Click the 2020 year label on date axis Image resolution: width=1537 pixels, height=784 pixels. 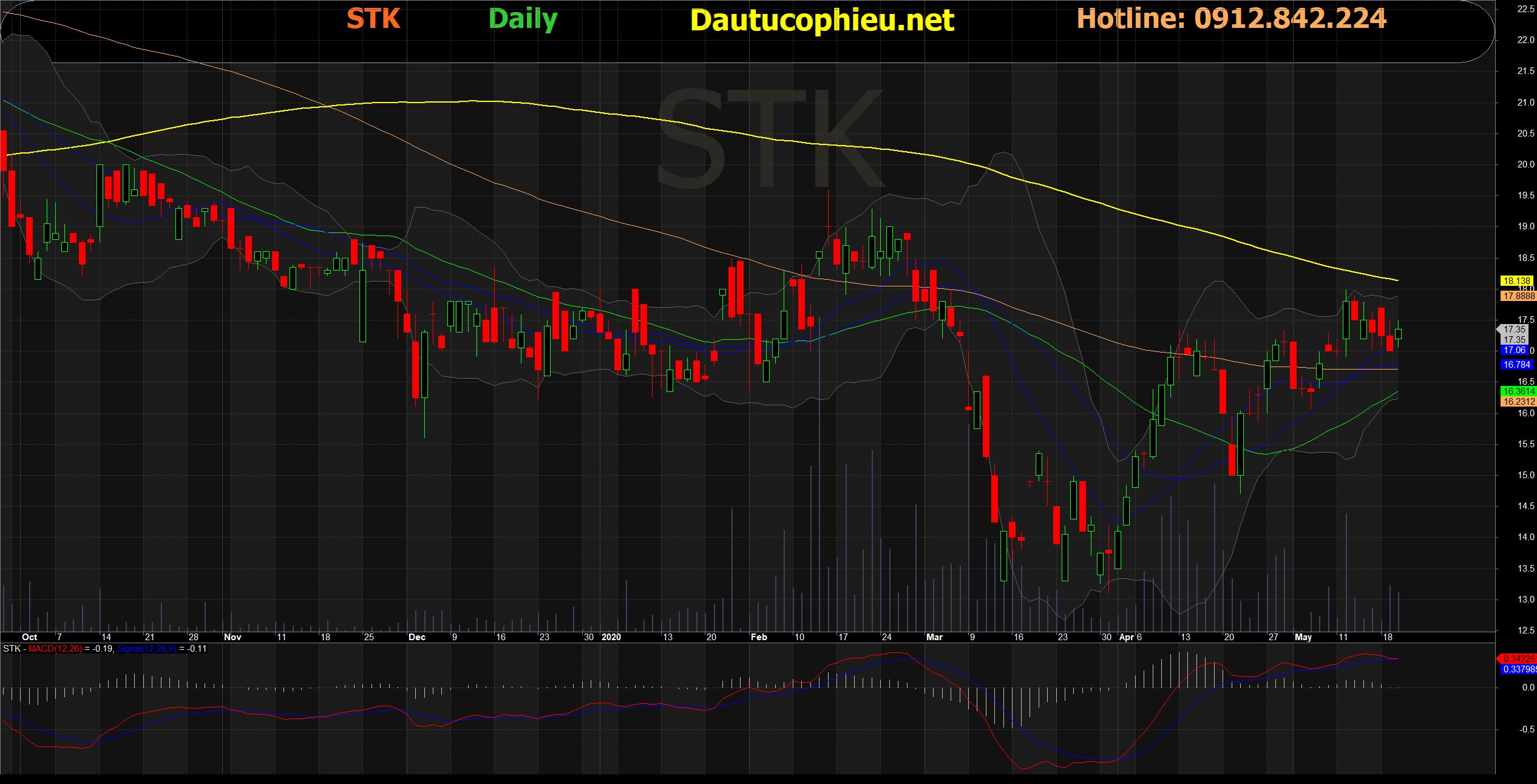(x=611, y=637)
